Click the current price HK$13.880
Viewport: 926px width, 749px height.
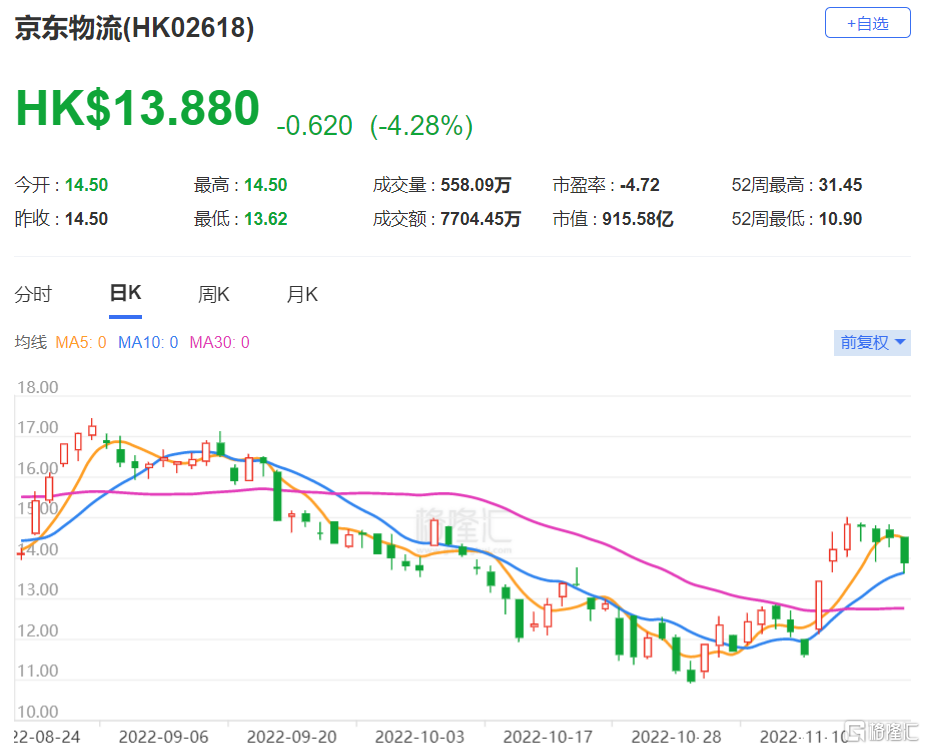(137, 109)
